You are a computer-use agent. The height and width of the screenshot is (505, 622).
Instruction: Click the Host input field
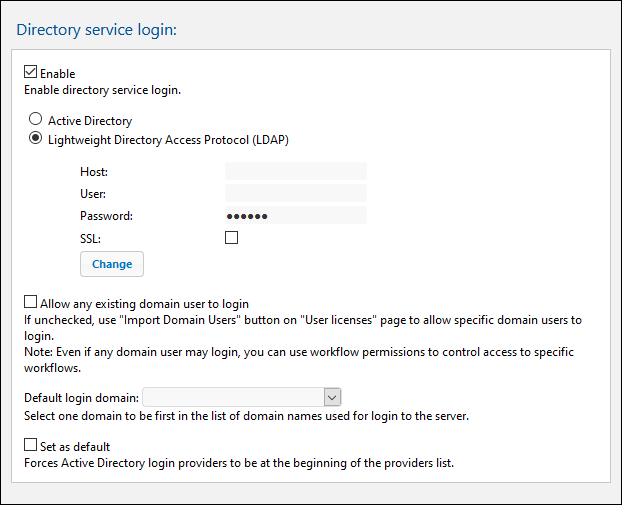point(295,171)
